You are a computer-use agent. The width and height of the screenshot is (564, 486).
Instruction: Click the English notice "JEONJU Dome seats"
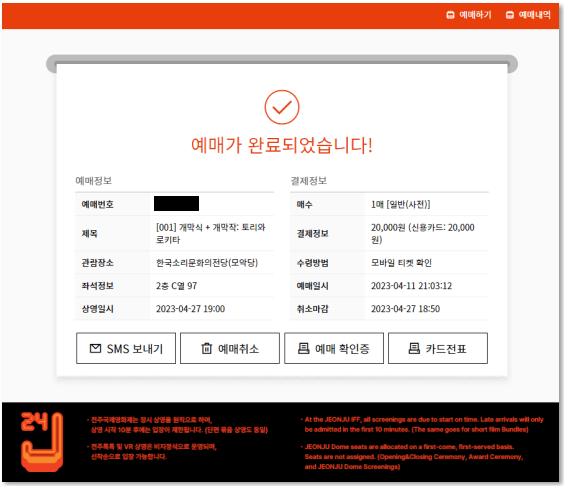tap(412, 457)
